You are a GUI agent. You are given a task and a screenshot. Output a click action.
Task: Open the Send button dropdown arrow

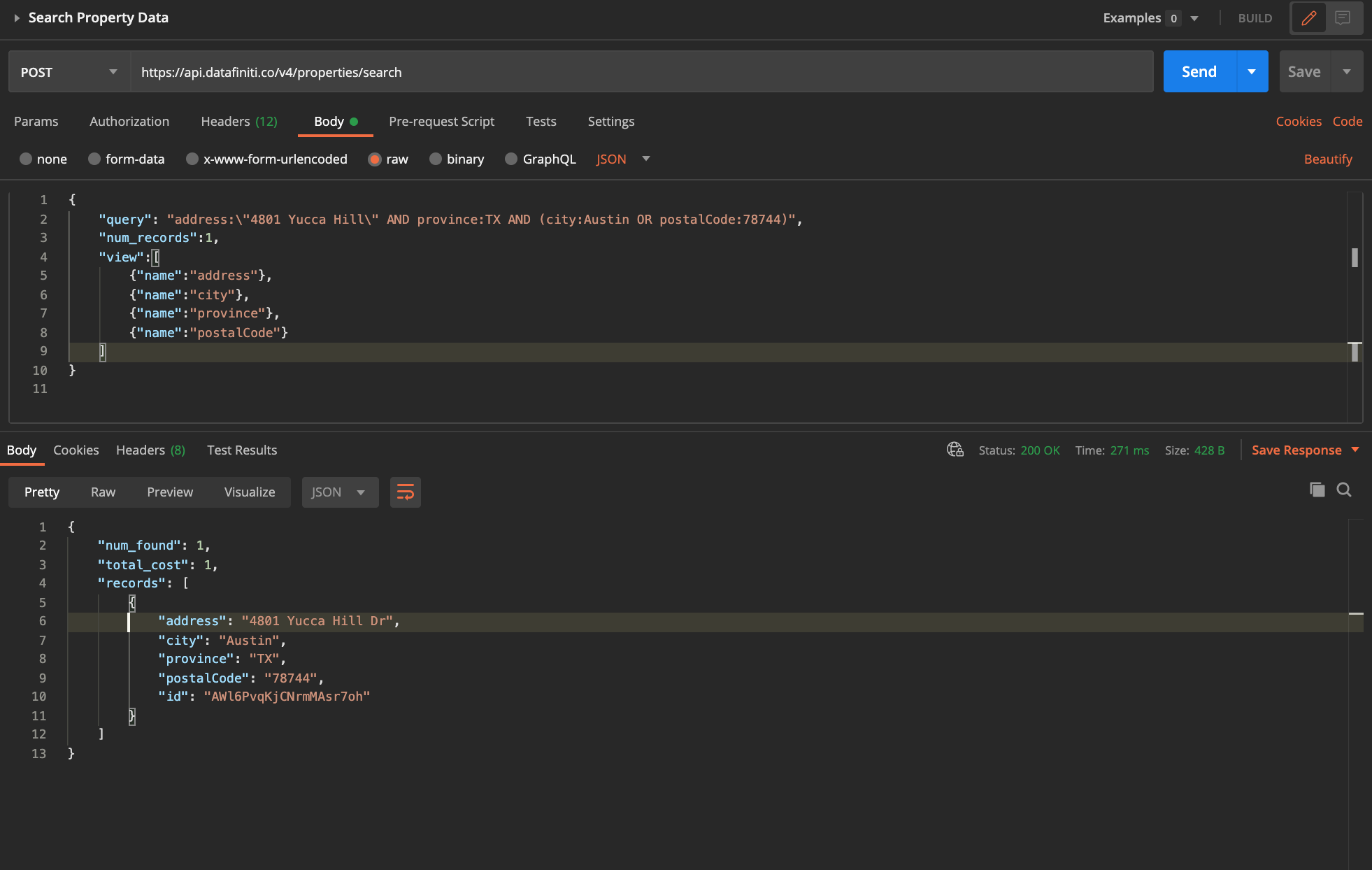[x=1252, y=71]
